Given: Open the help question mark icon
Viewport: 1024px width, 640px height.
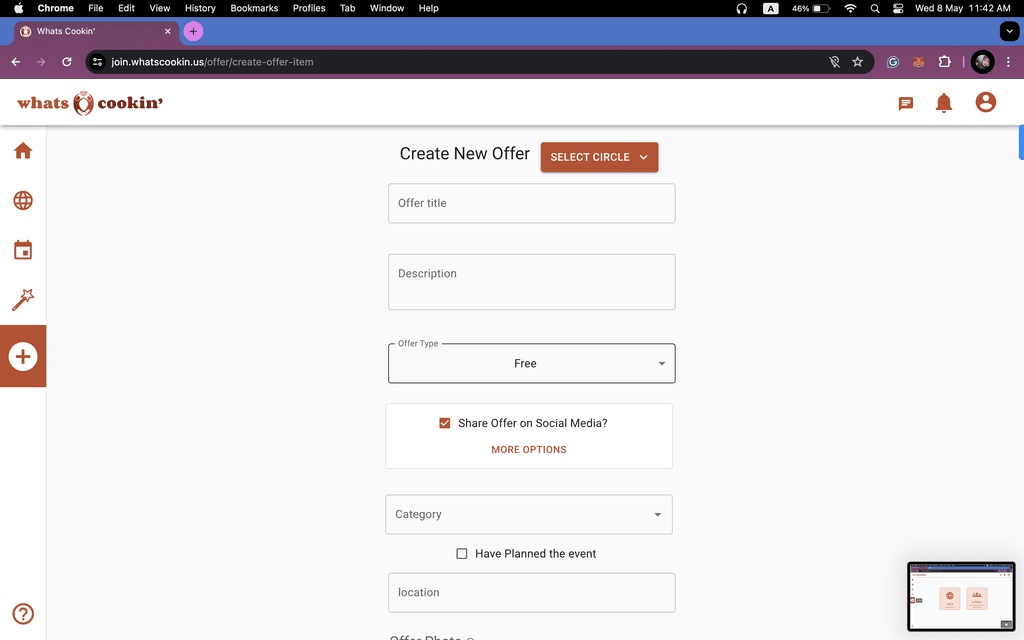Looking at the screenshot, I should tap(23, 614).
